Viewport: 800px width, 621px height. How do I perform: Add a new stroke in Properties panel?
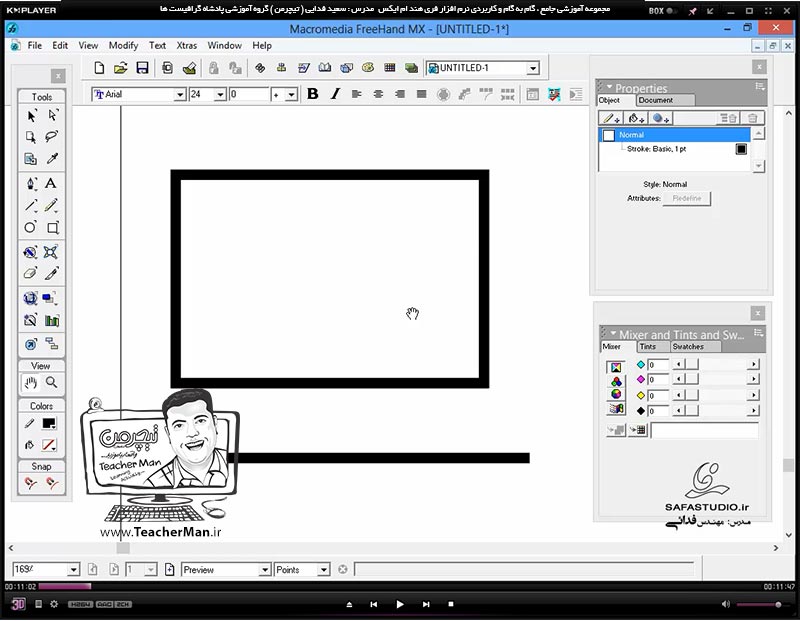(611, 118)
